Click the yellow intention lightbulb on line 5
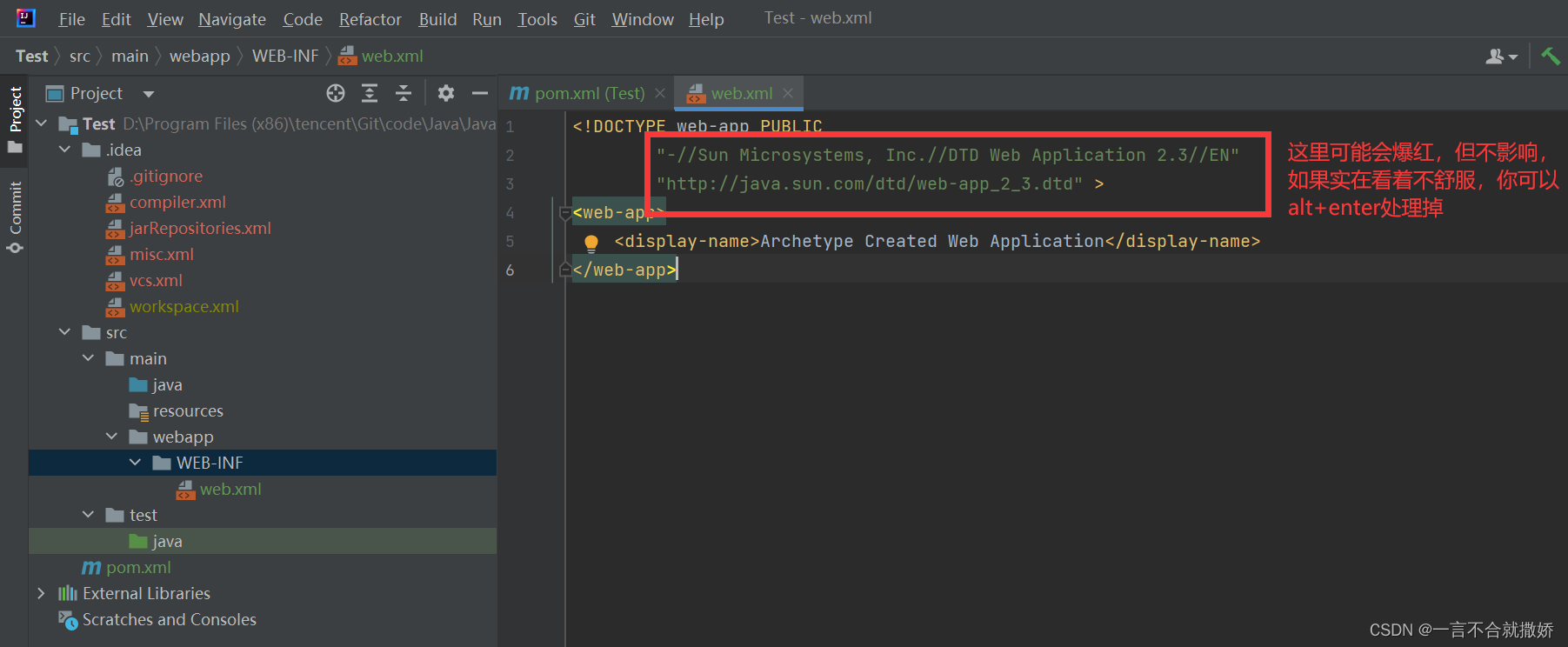This screenshot has height=647, width=1568. click(x=591, y=243)
